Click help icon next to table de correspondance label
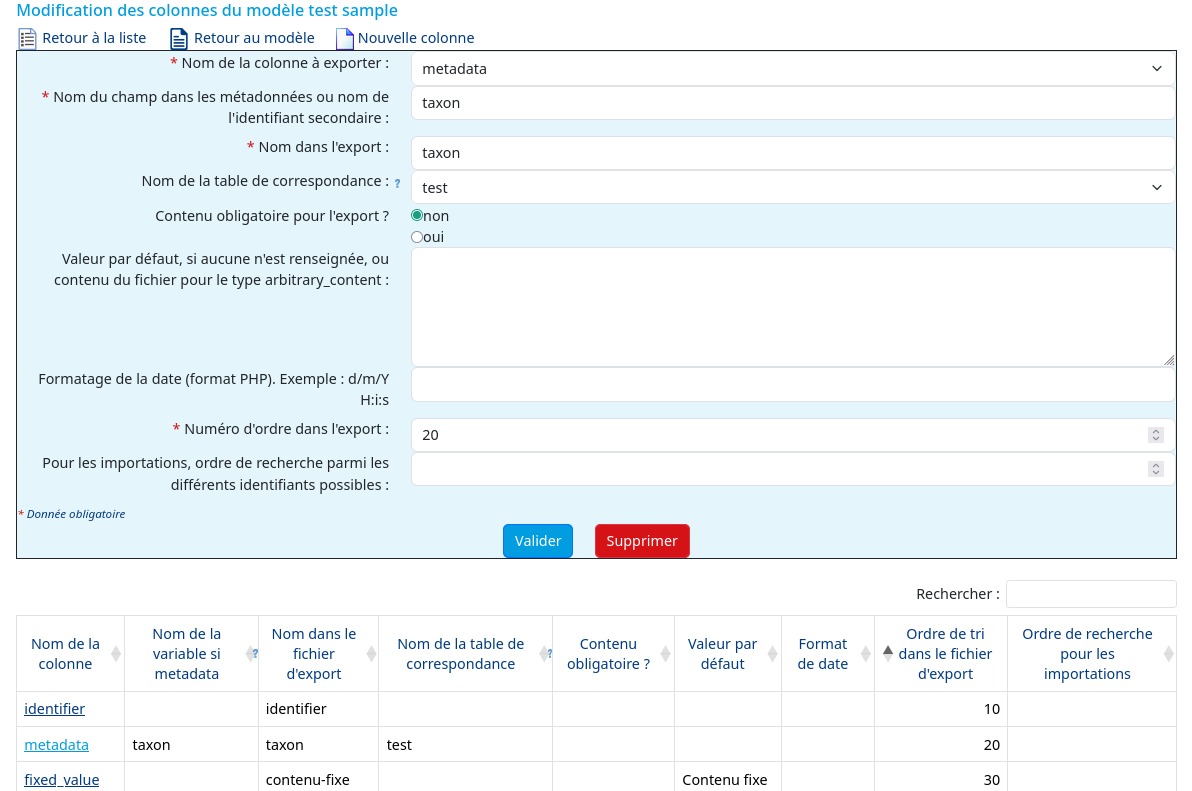Image resolution: width=1192 pixels, height=791 pixels. [x=398, y=183]
